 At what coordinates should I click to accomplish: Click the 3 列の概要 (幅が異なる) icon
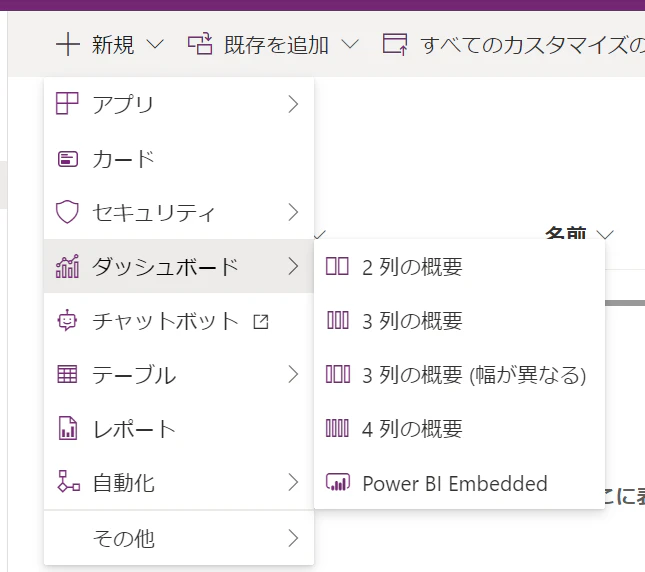(338, 374)
